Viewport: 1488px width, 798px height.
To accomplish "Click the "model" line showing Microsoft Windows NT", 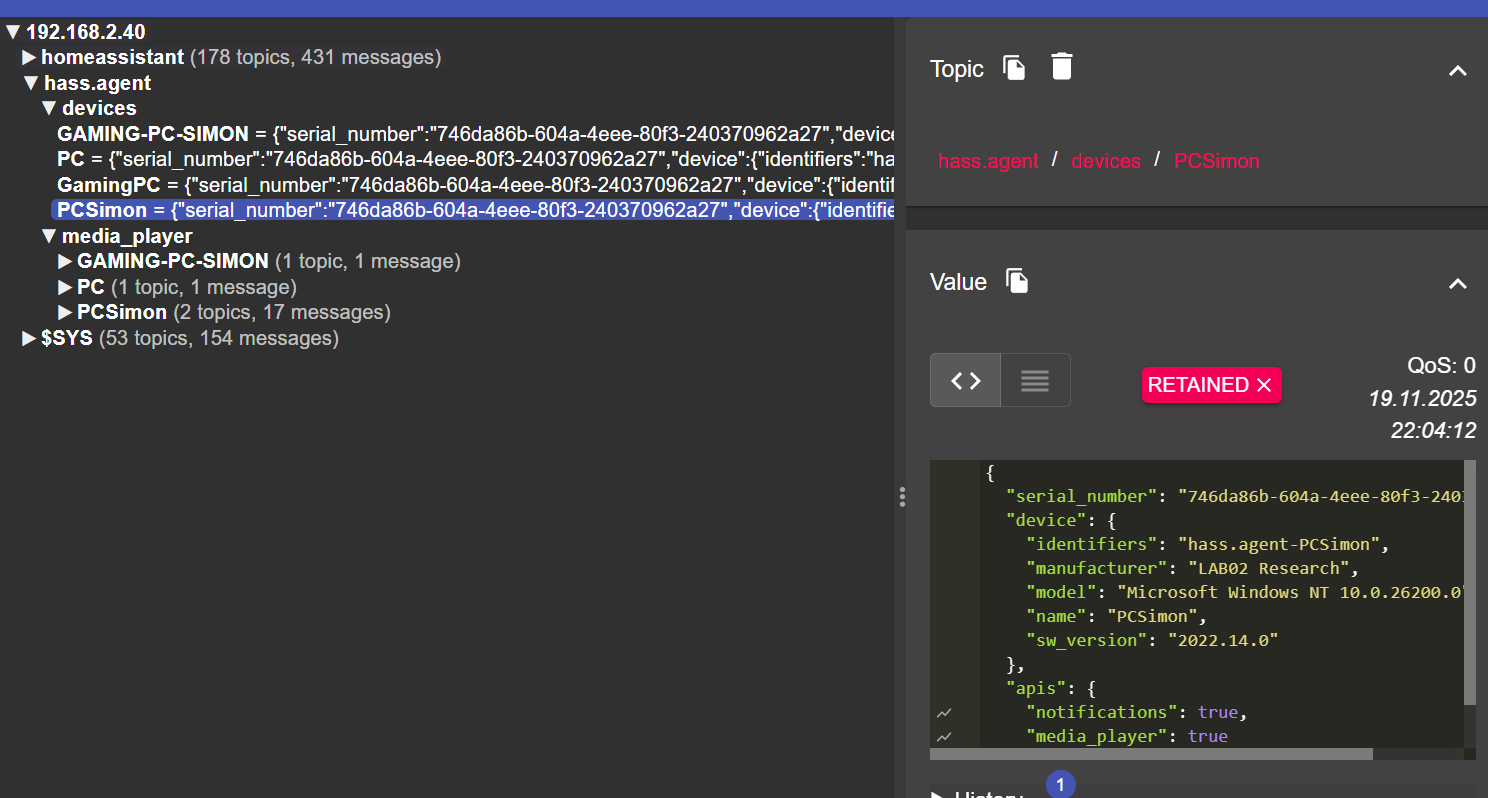I will coord(1245,592).
